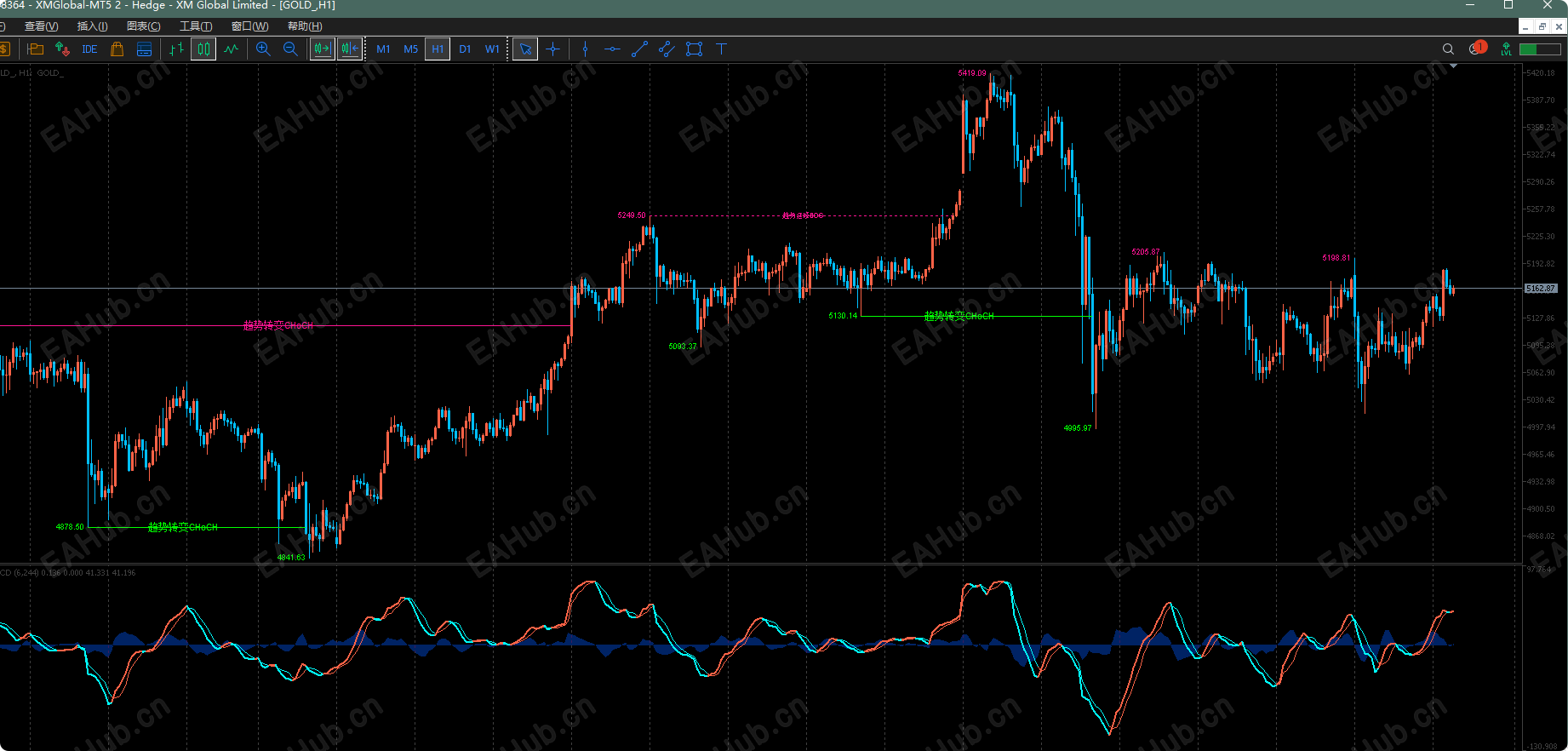The width and height of the screenshot is (1568, 751).
Task: Select the arrow cursor tool
Action: [525, 49]
